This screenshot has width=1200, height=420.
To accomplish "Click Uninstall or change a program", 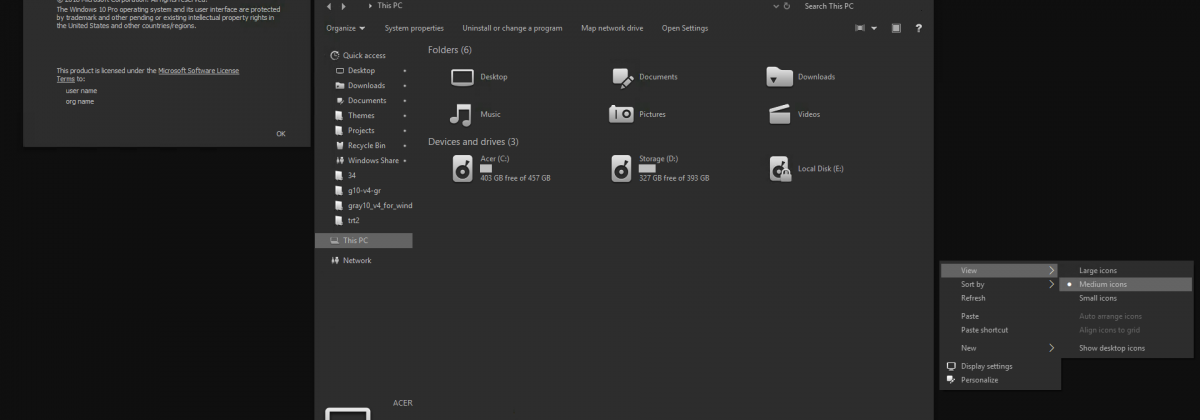I will click(512, 28).
